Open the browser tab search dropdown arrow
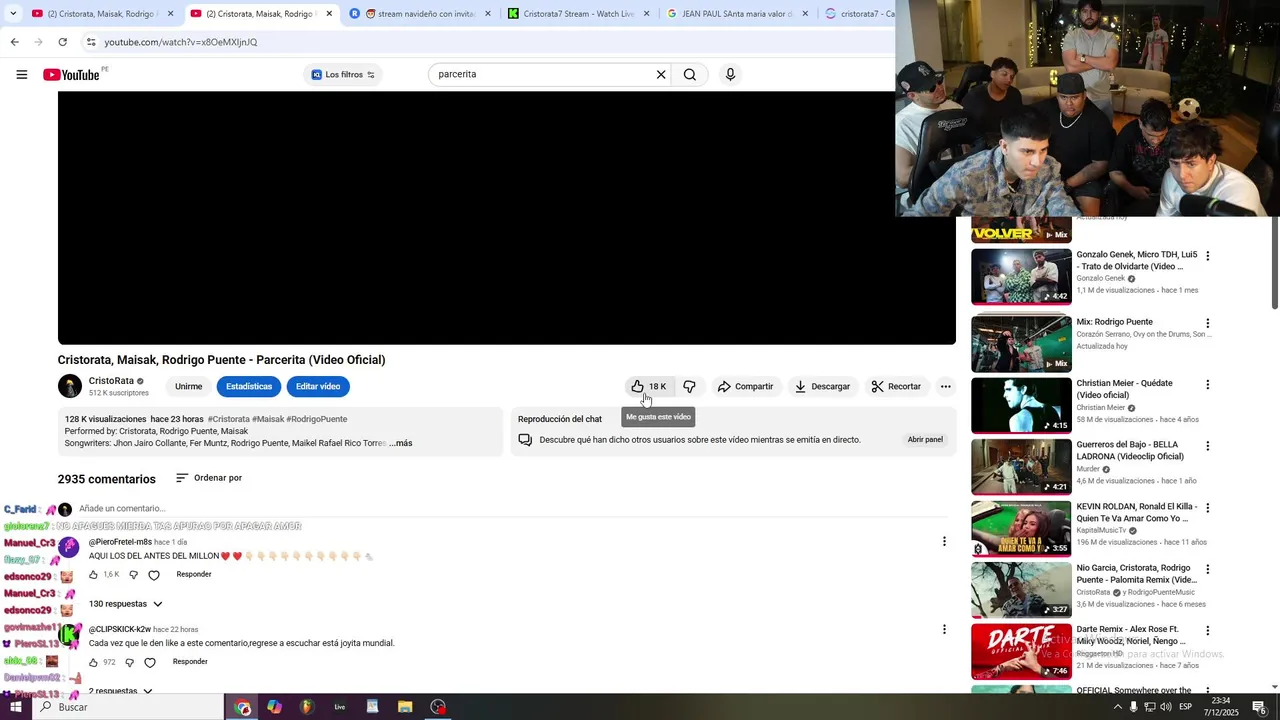 [x=12, y=14]
